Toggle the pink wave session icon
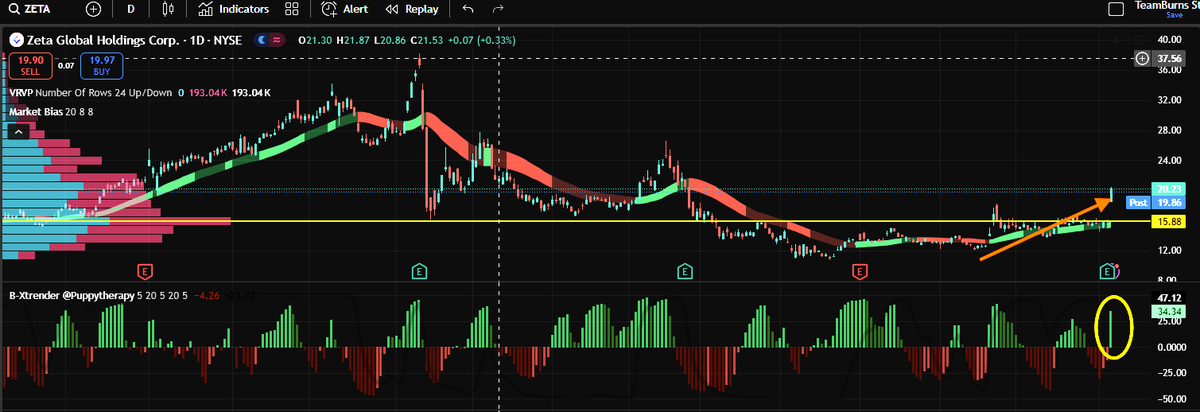 tap(277, 39)
